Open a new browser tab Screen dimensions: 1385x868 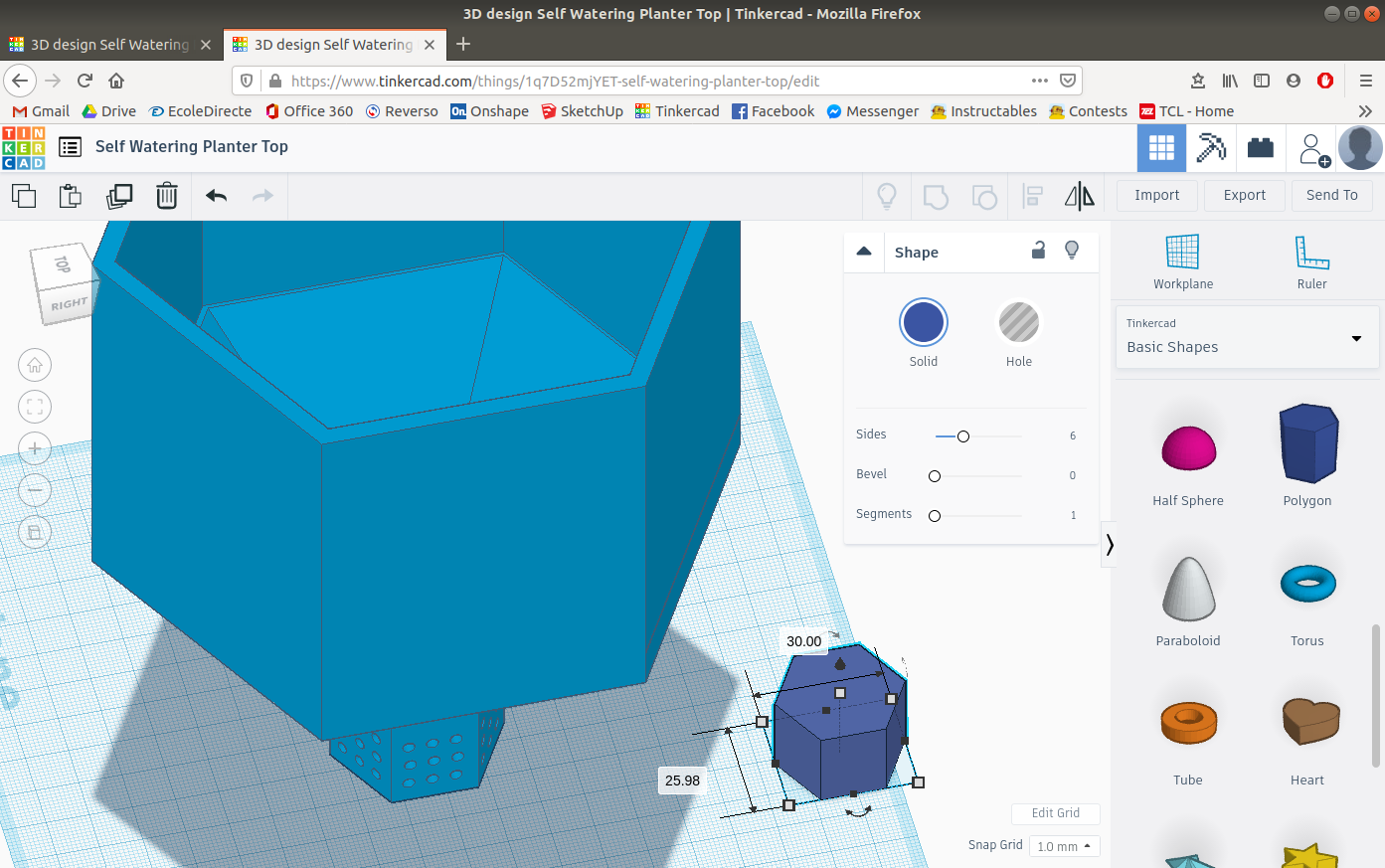coord(463,44)
